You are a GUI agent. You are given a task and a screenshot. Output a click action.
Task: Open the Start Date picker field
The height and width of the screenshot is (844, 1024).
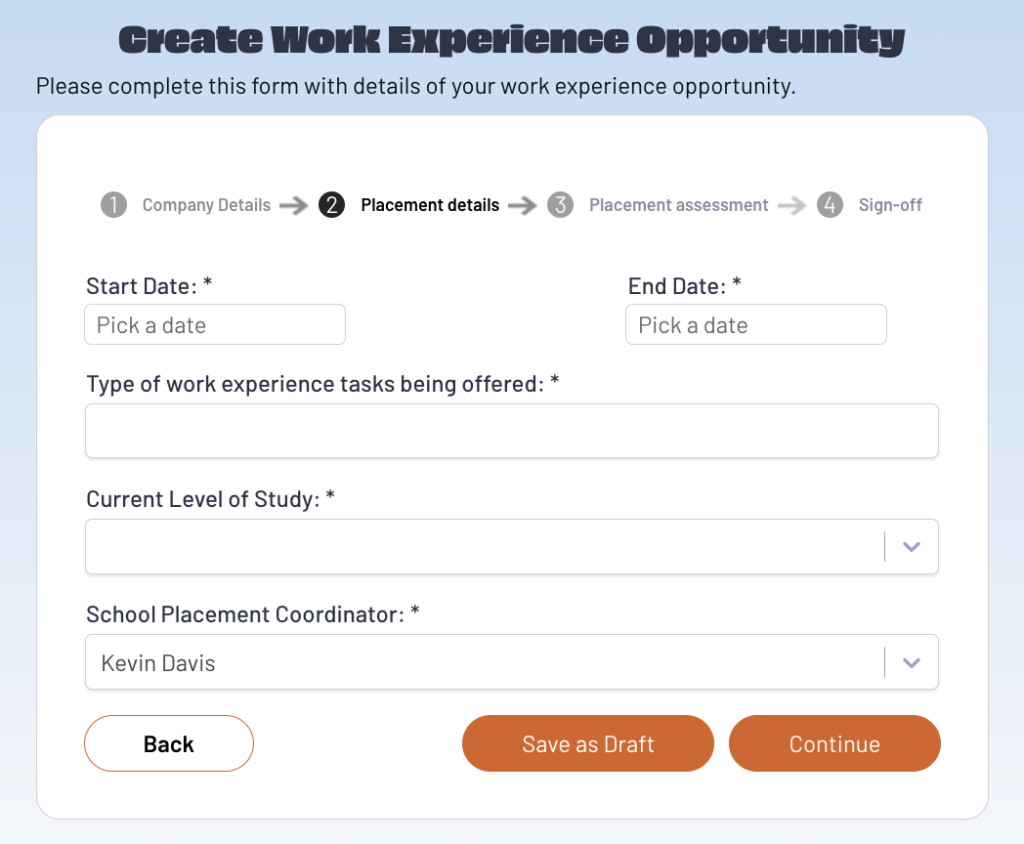coord(215,325)
